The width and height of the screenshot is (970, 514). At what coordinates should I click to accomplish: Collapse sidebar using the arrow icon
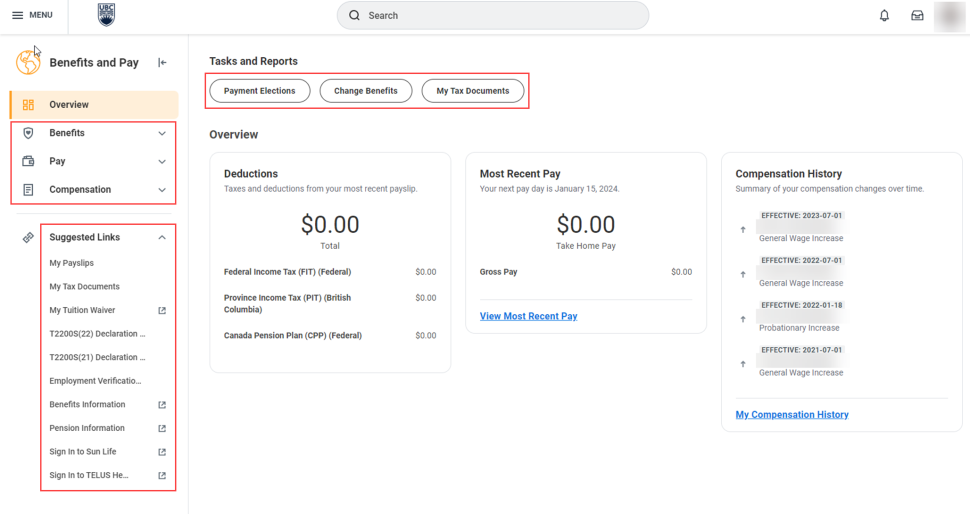162,63
